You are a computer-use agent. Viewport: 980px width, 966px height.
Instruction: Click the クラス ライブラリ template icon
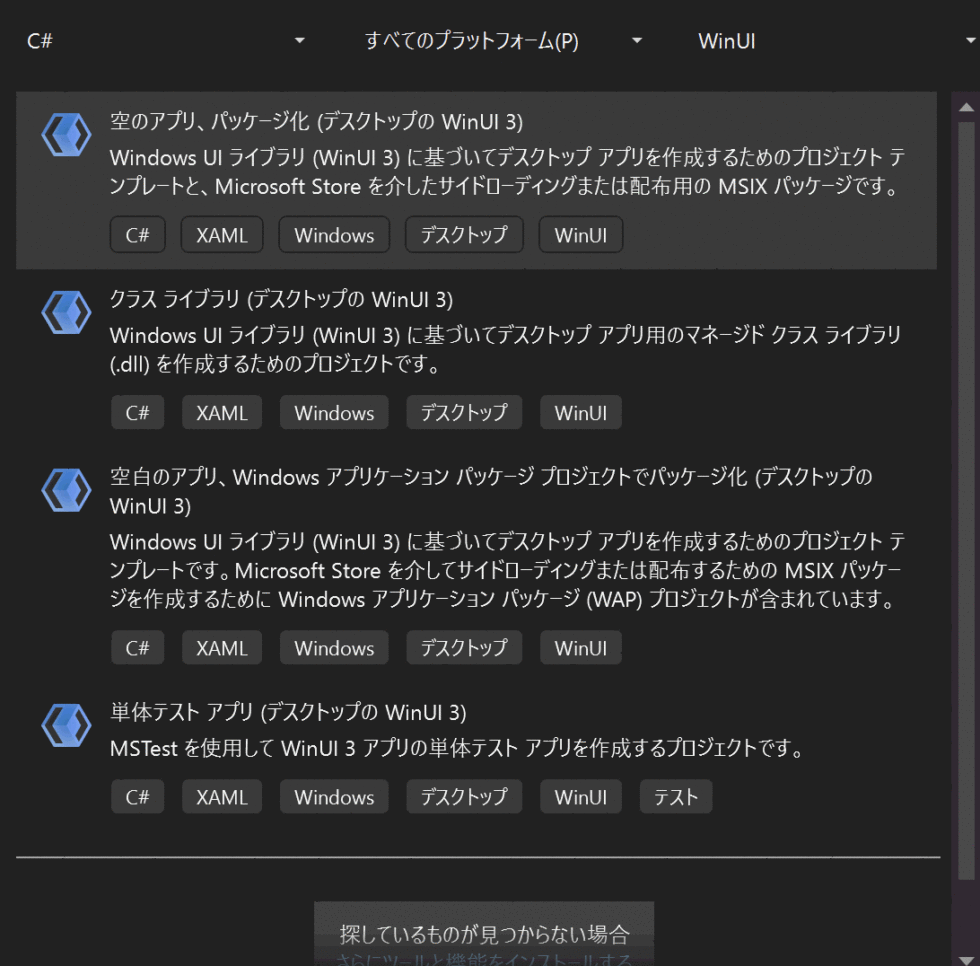click(66, 312)
